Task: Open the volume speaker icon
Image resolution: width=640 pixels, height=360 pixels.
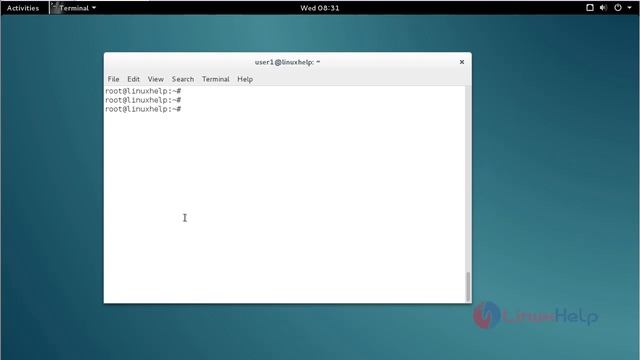Action: (603, 7)
